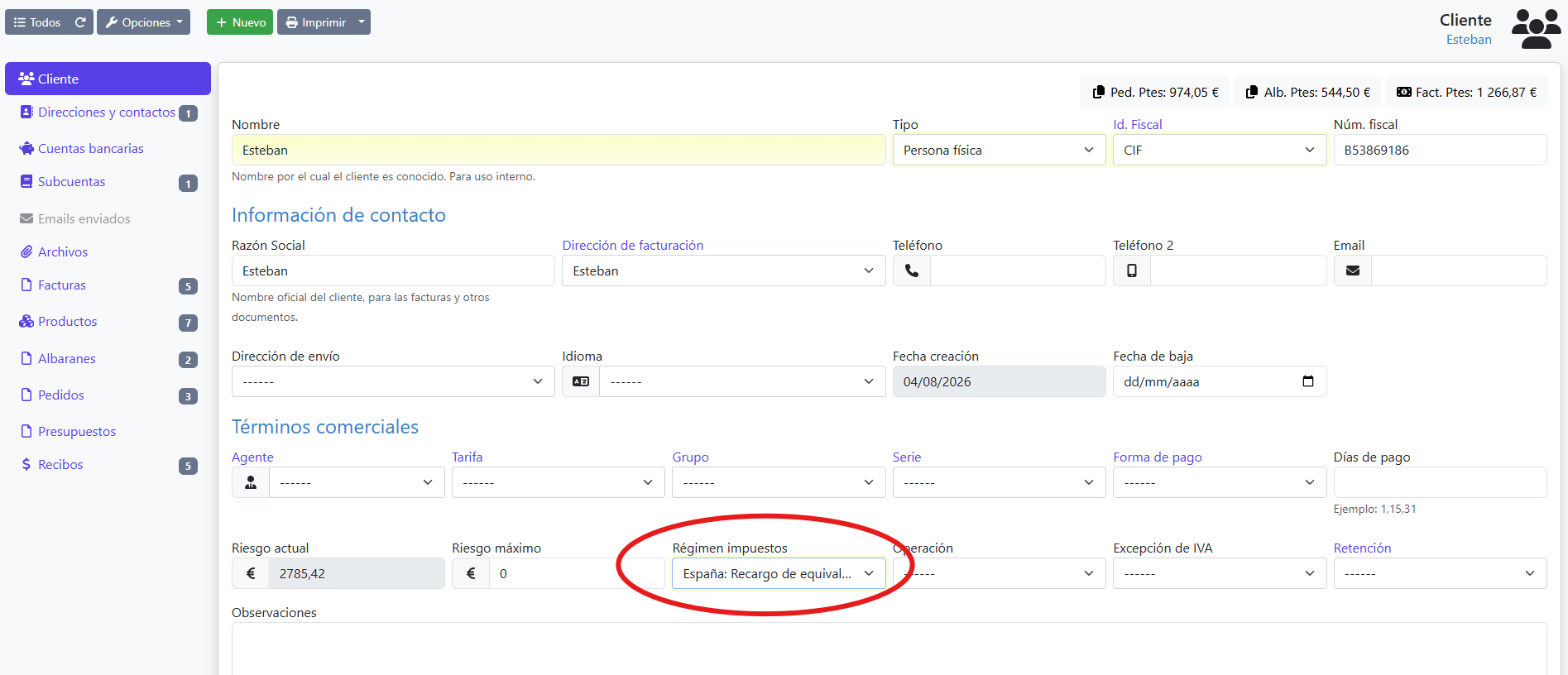
Task: Expand the Imprimir dropdown arrow
Action: [362, 22]
